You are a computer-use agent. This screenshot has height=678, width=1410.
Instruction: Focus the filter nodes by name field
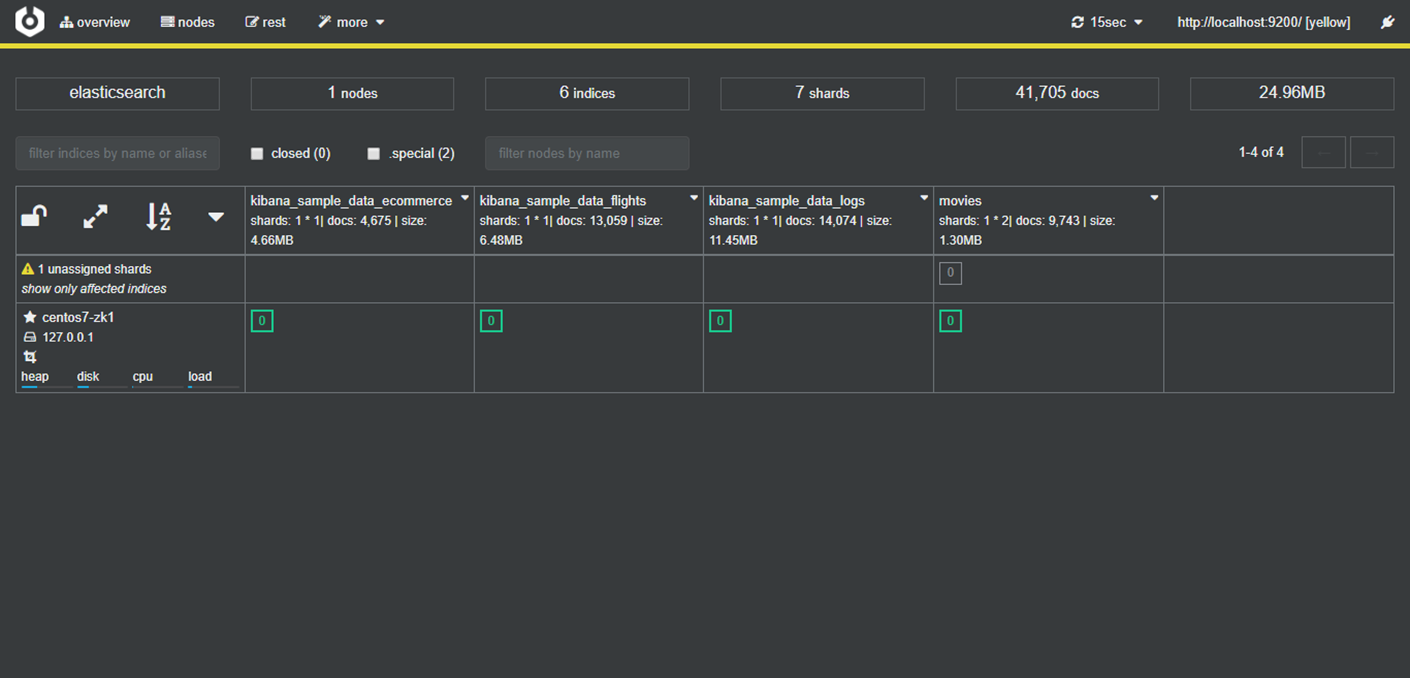(x=587, y=153)
